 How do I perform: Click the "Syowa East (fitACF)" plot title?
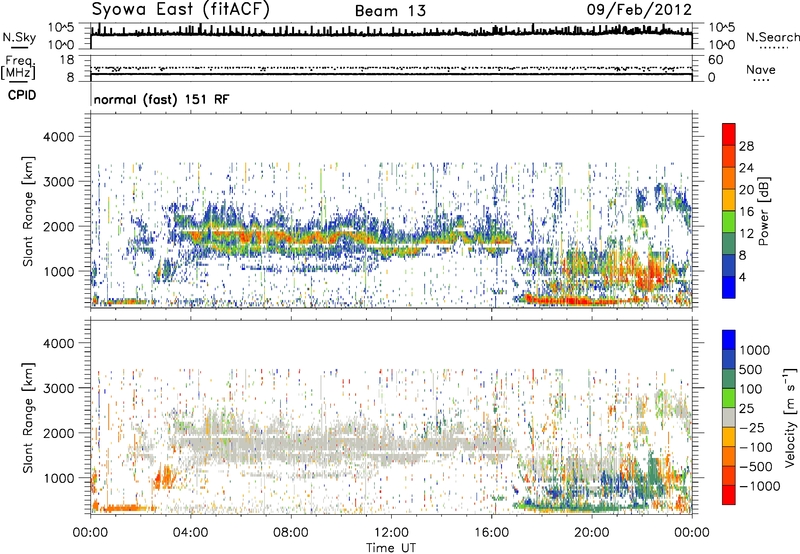pyautogui.click(x=181, y=9)
